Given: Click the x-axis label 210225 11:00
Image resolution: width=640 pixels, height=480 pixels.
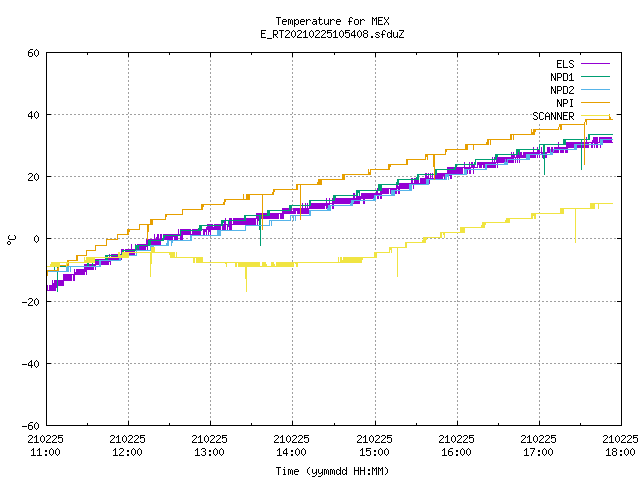Looking at the screenshot, I should pos(45,446).
